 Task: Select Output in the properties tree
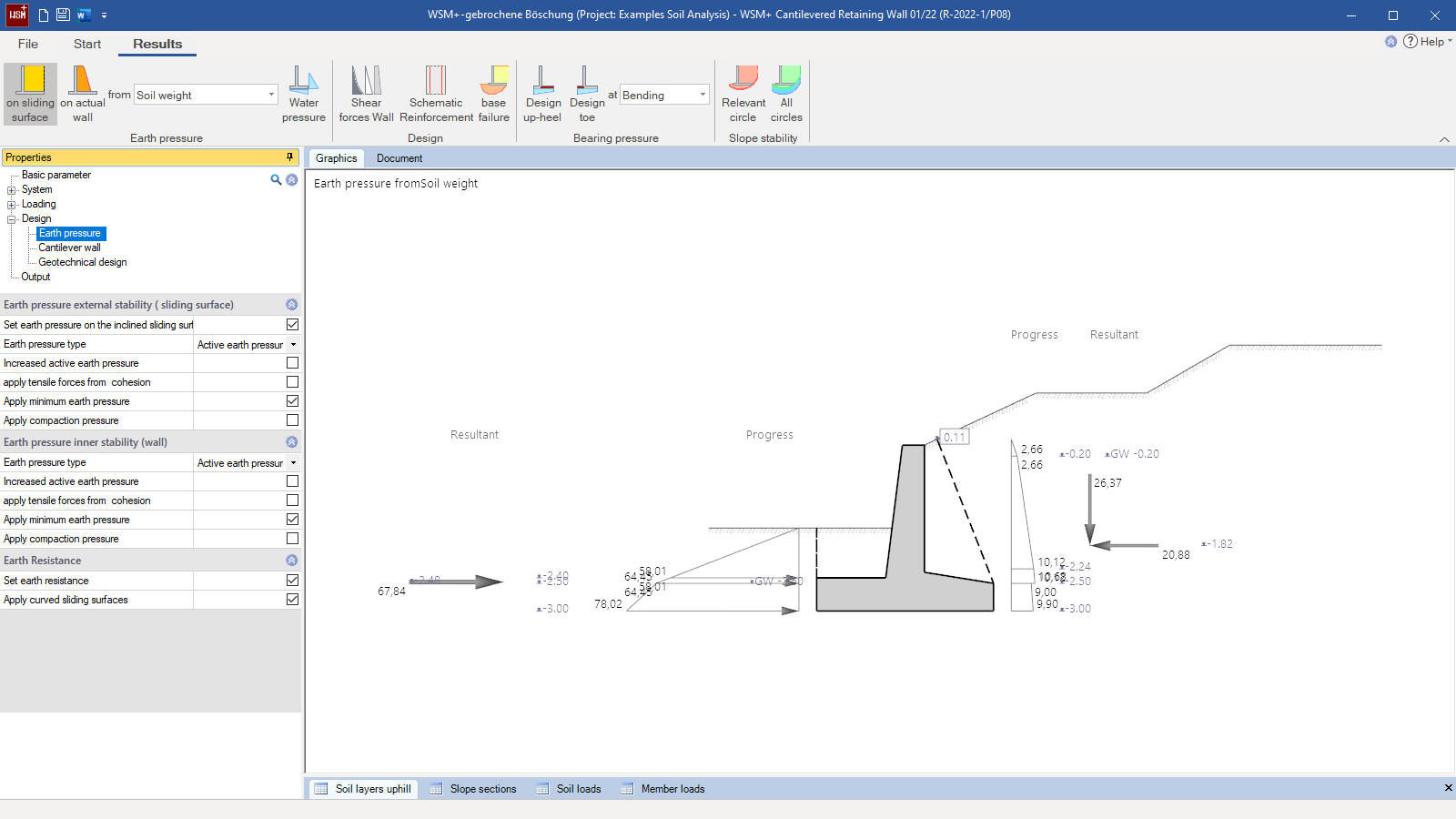(35, 277)
